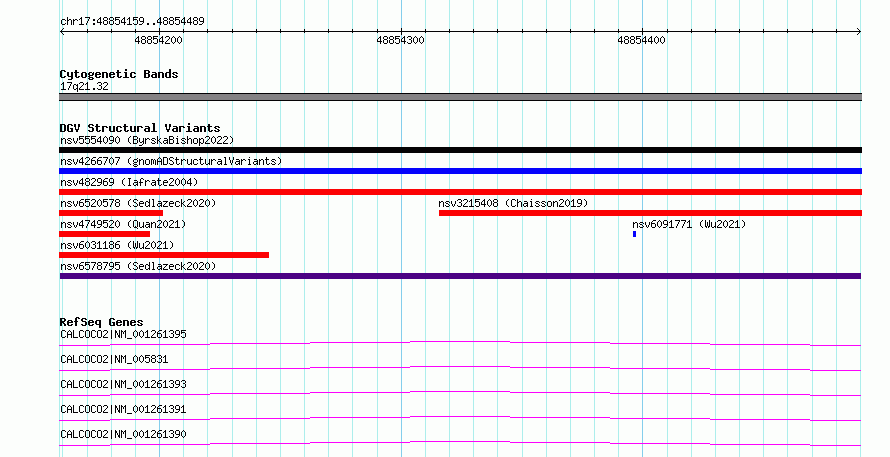
Task: Select the black nsv5554090 variant bar
Action: tap(460, 150)
